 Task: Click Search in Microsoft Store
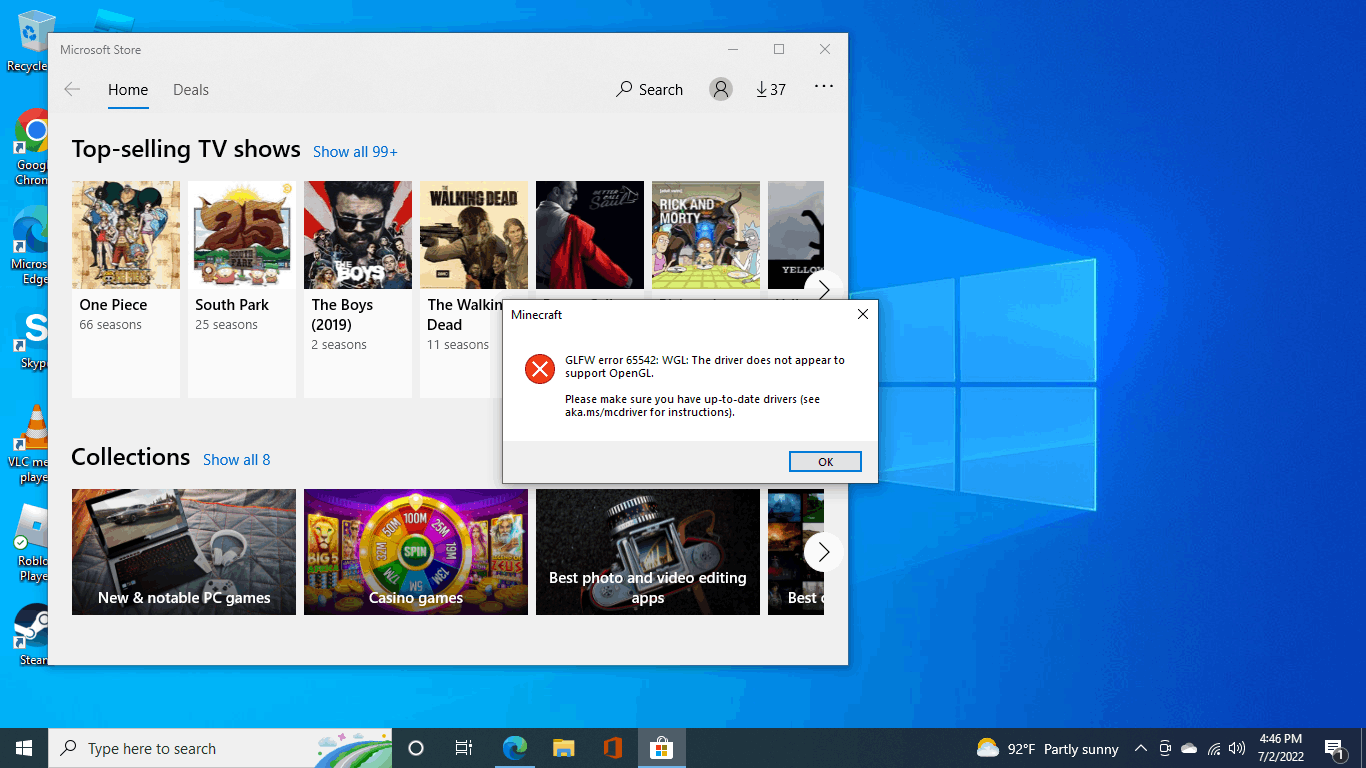click(650, 89)
